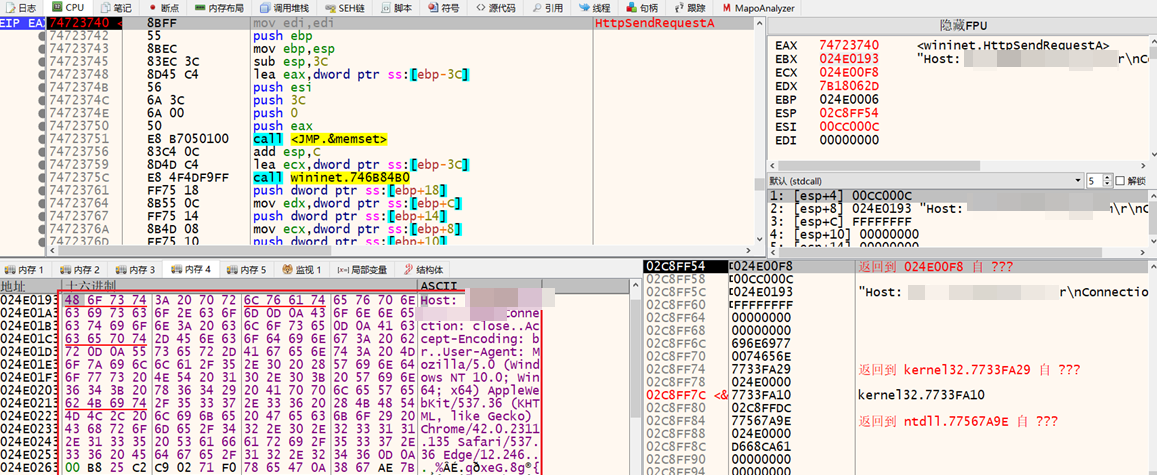Click the 隐藏FPU button
Viewport: 1157px width, 475px height.
click(960, 23)
